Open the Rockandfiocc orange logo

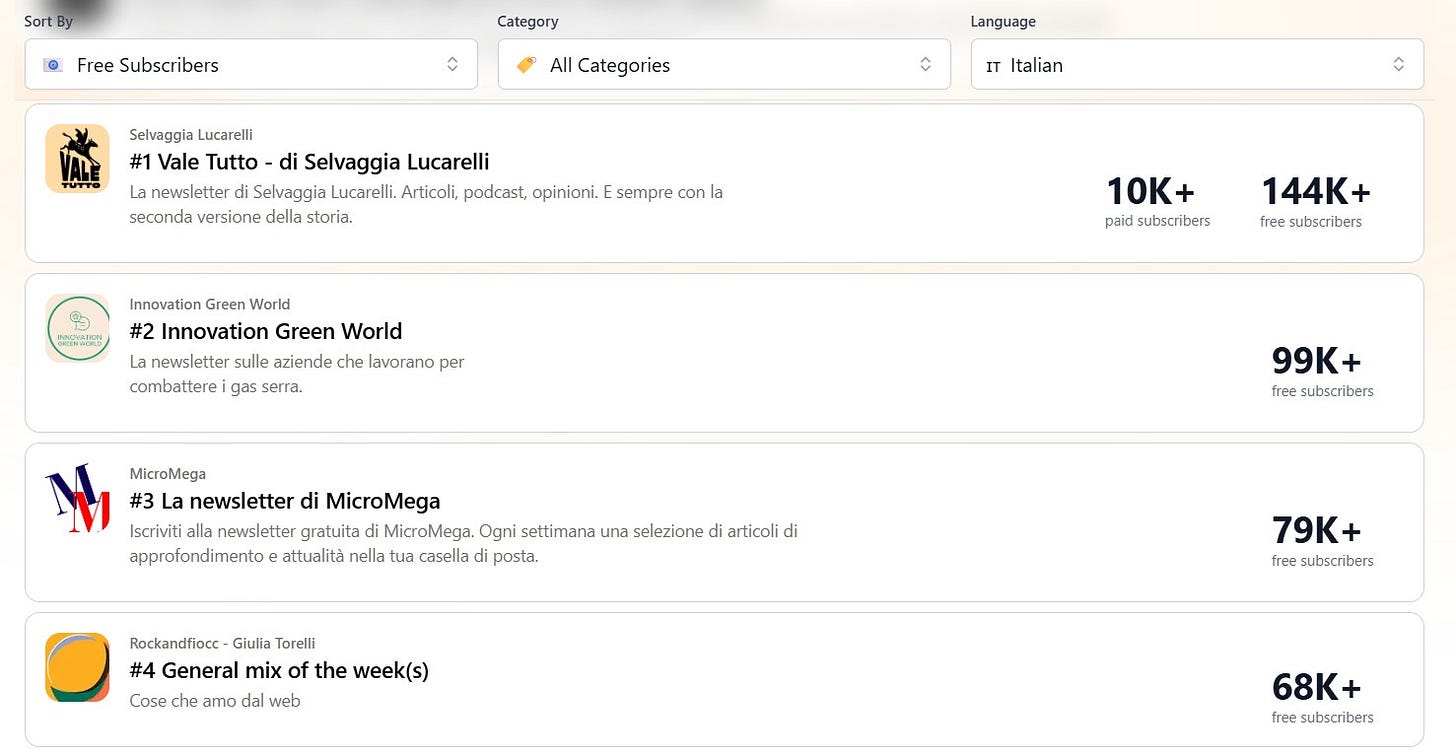pyautogui.click(x=77, y=667)
